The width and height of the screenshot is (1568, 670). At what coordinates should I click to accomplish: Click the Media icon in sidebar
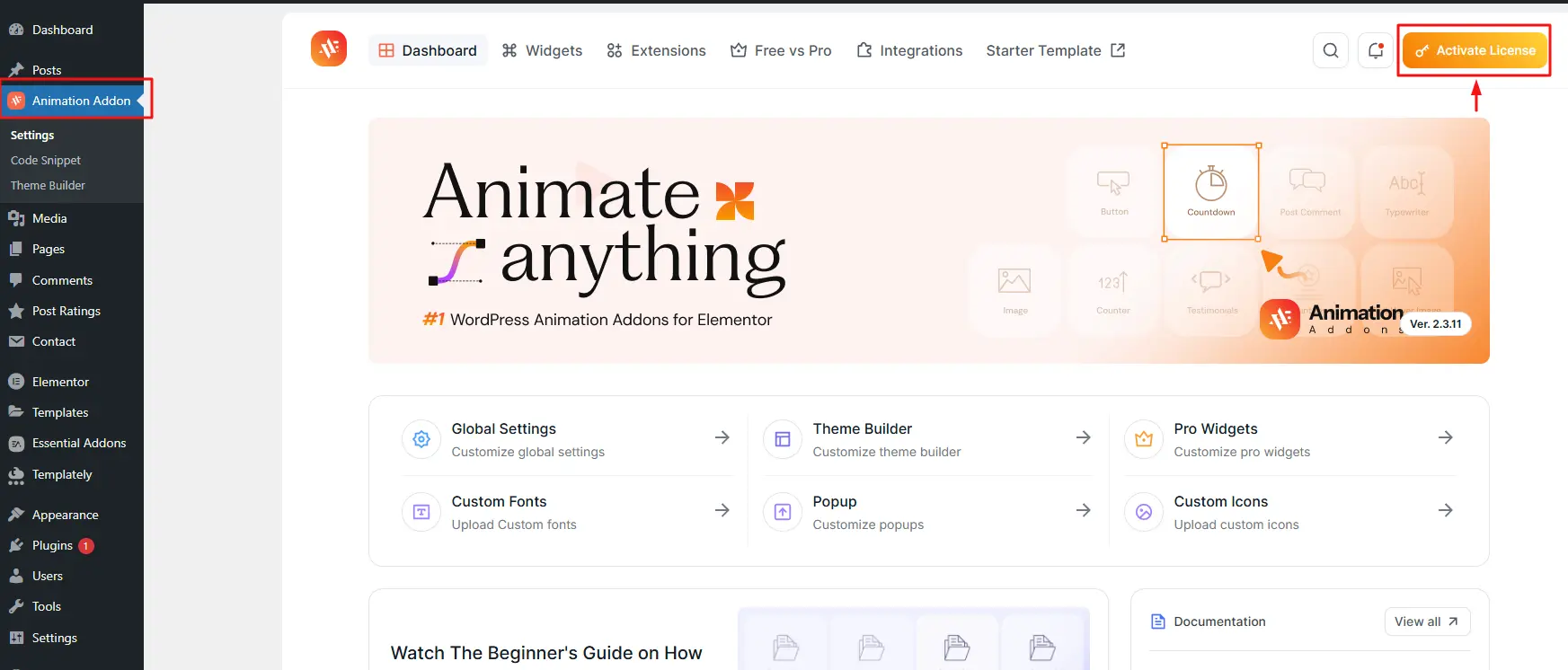click(16, 218)
